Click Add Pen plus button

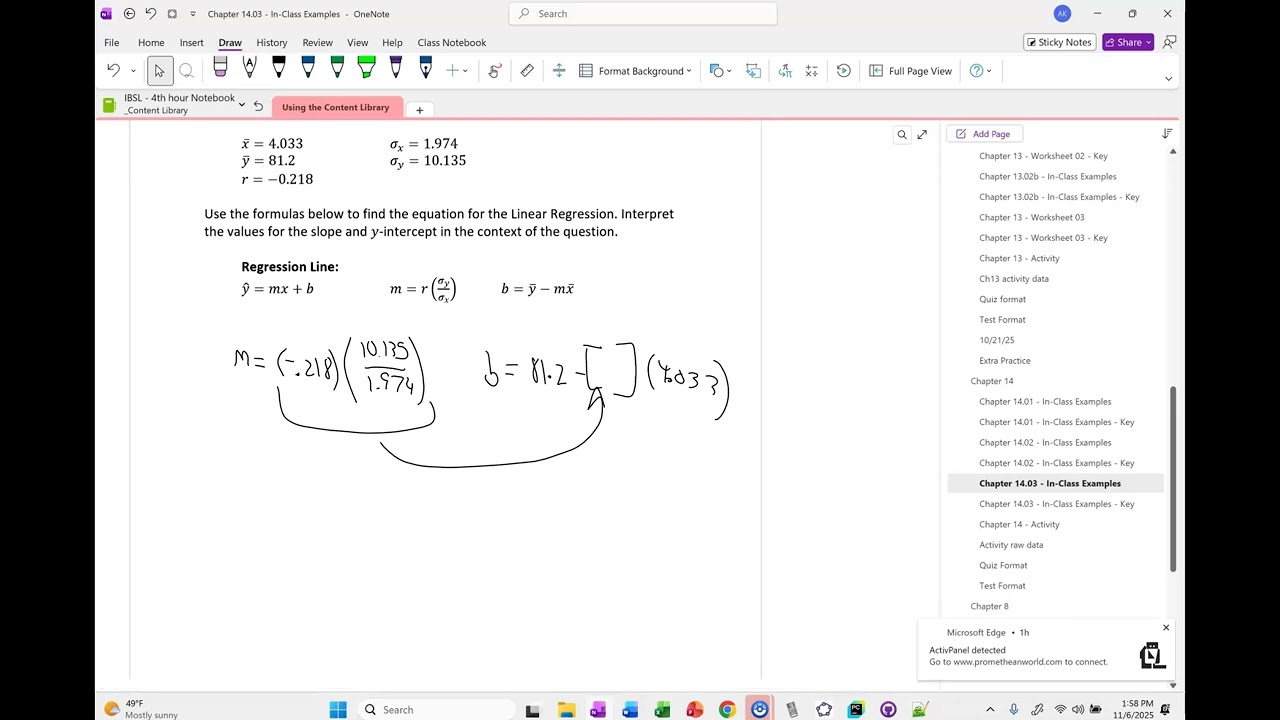point(452,71)
